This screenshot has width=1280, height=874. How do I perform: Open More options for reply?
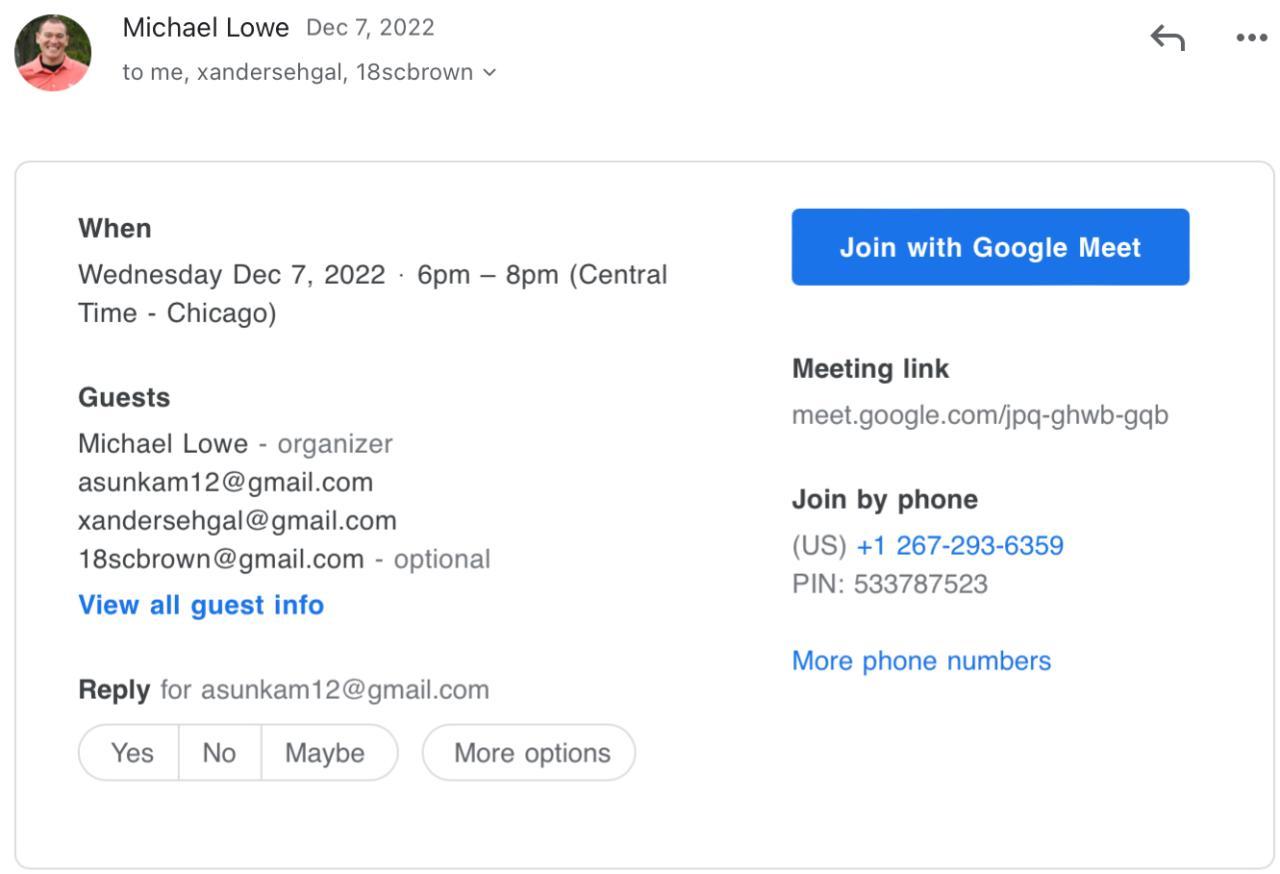pyautogui.click(x=532, y=753)
